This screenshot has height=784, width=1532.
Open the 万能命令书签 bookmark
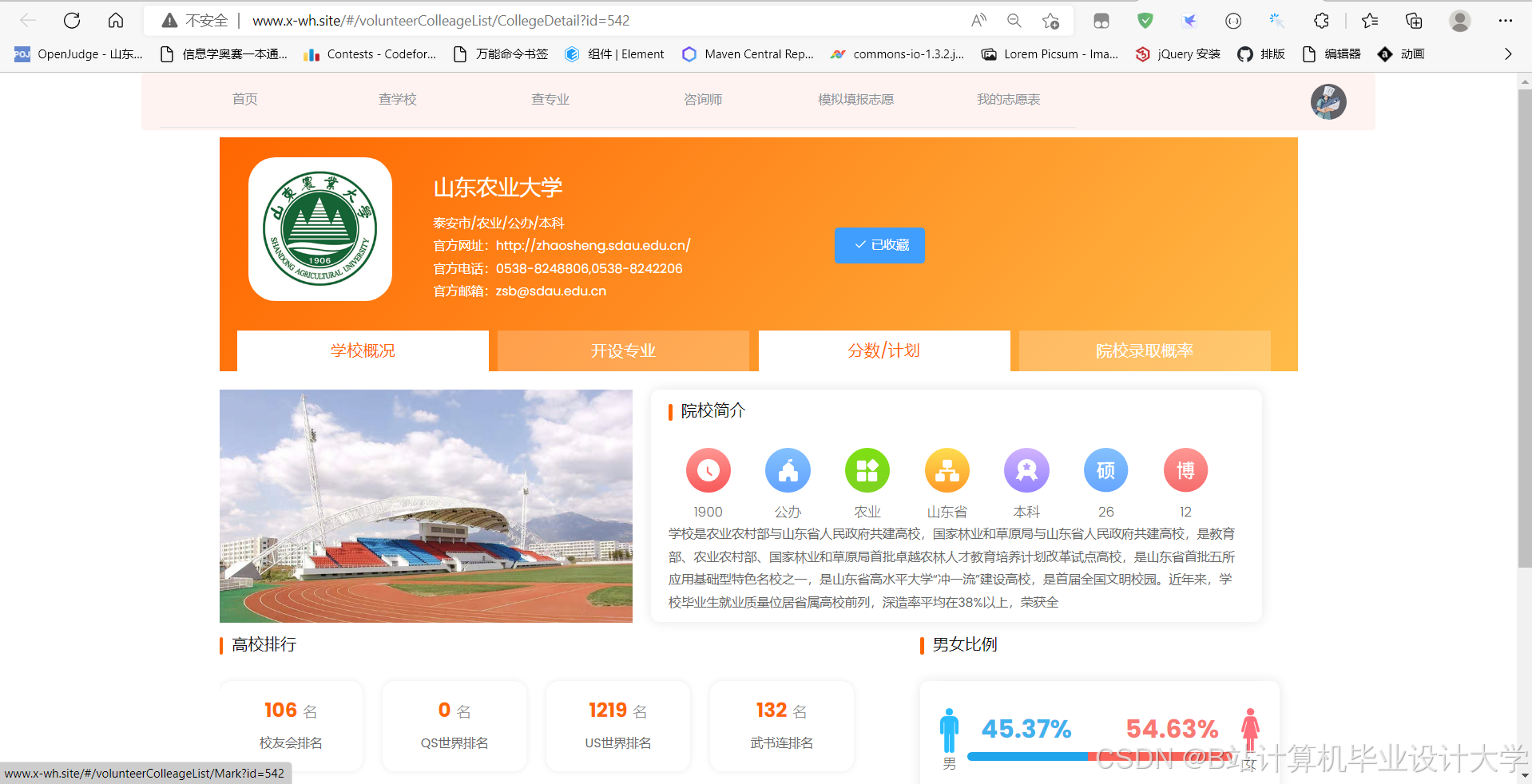501,53
